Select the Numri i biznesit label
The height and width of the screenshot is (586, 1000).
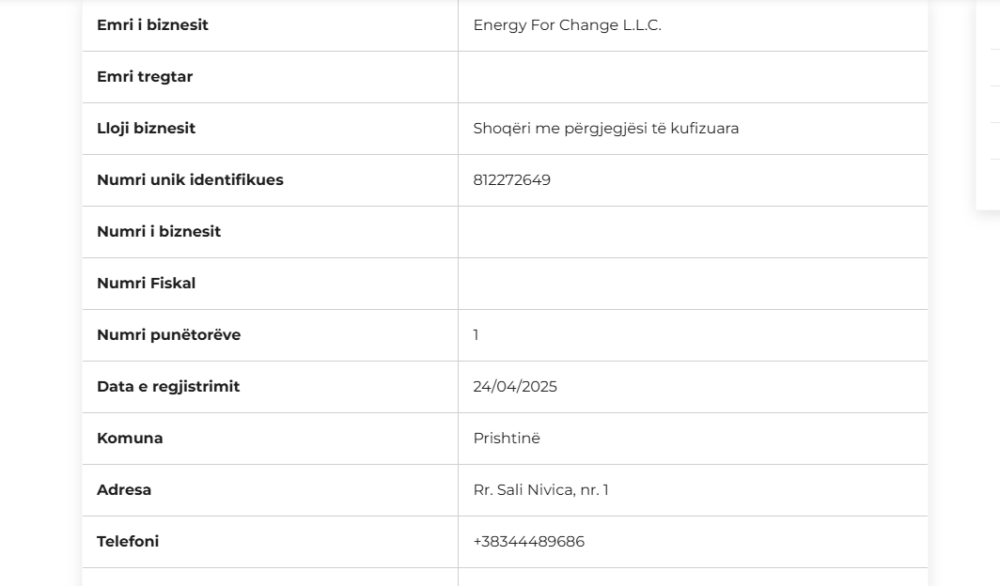tap(159, 231)
